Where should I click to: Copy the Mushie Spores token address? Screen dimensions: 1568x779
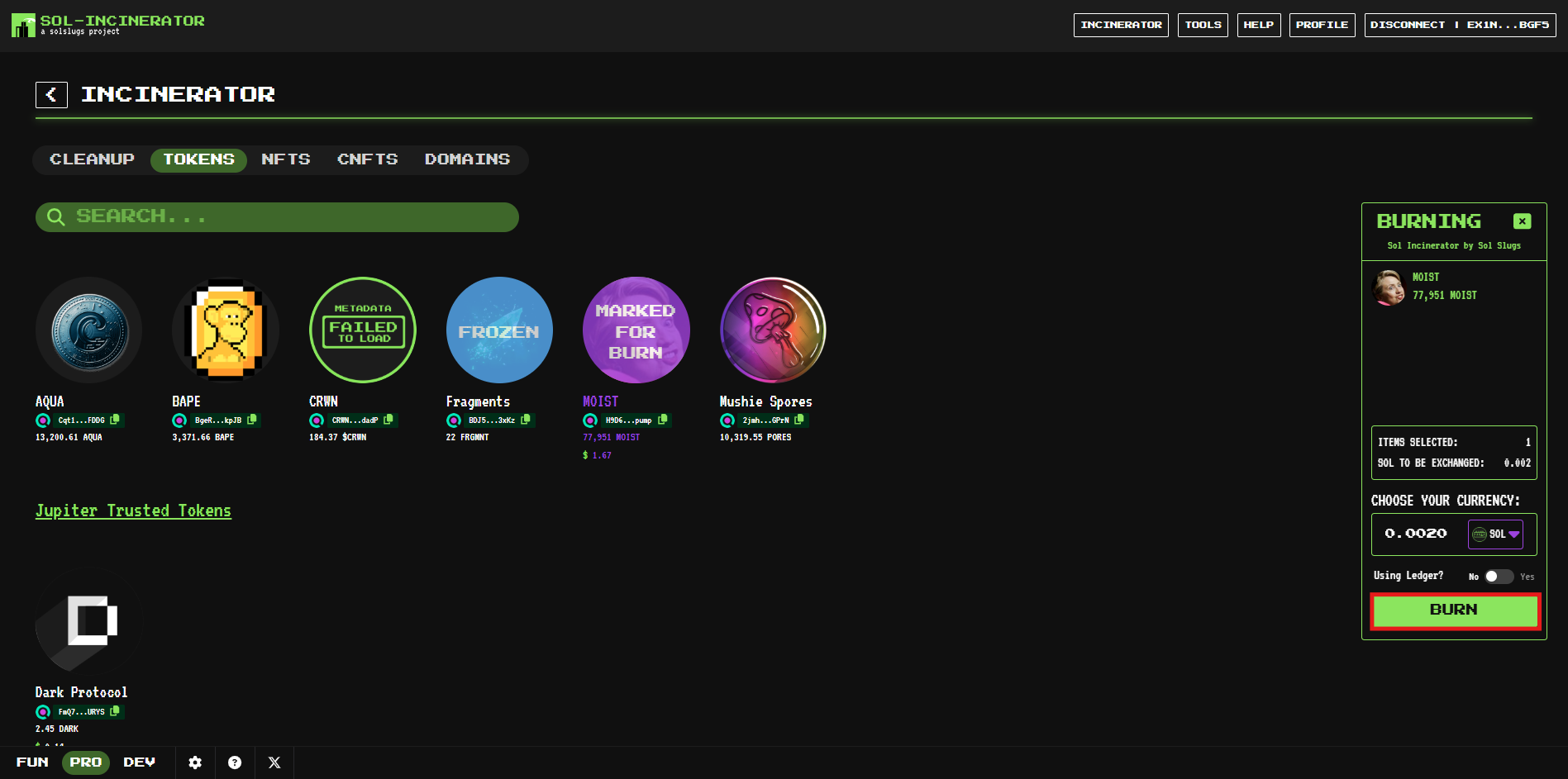click(799, 420)
